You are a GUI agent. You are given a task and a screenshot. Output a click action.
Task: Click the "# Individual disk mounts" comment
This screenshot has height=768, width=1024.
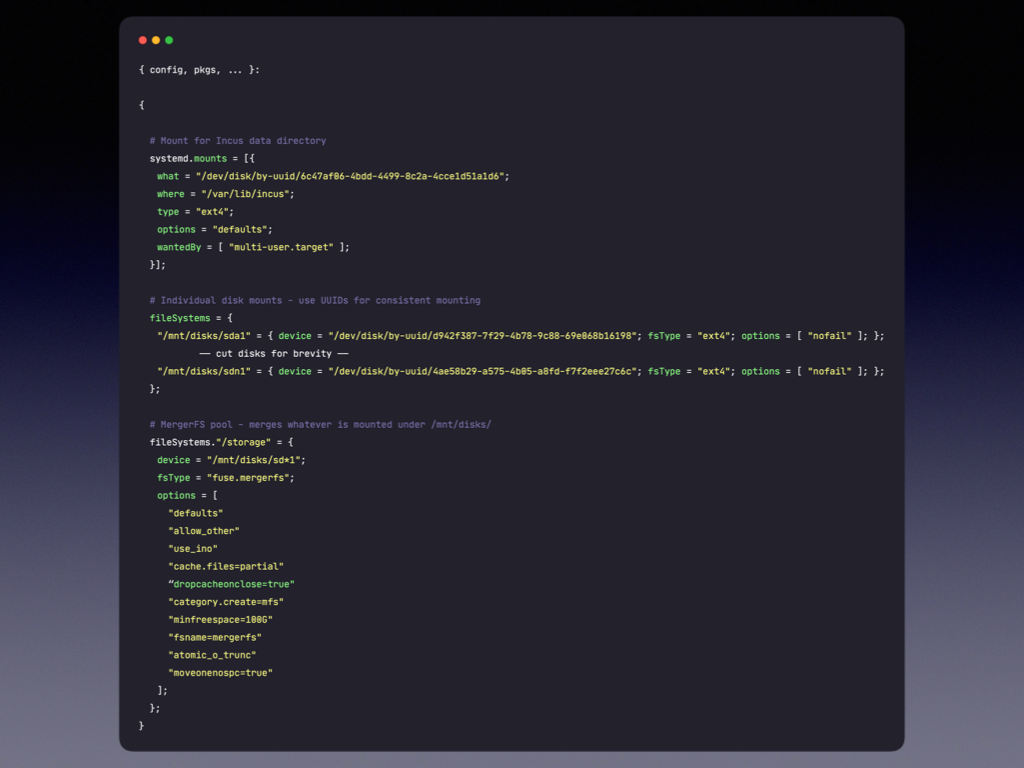tap(315, 300)
